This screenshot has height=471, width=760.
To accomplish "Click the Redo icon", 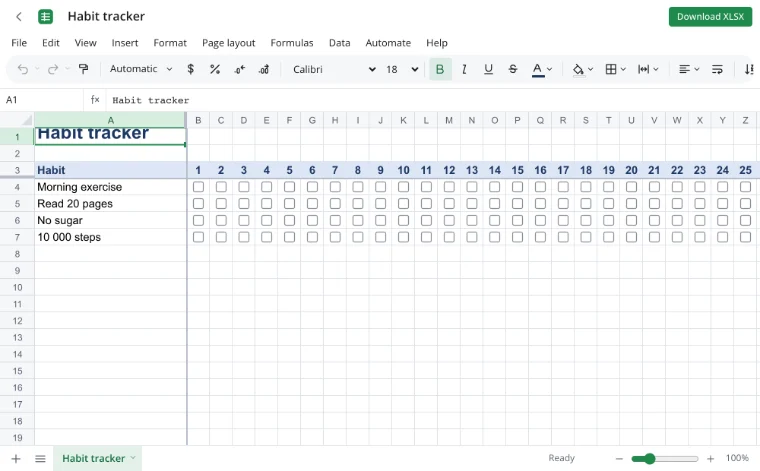I will tap(53, 69).
